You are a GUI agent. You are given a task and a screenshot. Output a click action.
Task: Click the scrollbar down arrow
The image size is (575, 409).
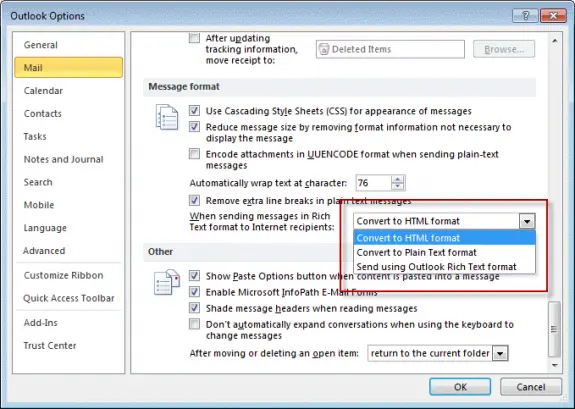point(554,365)
